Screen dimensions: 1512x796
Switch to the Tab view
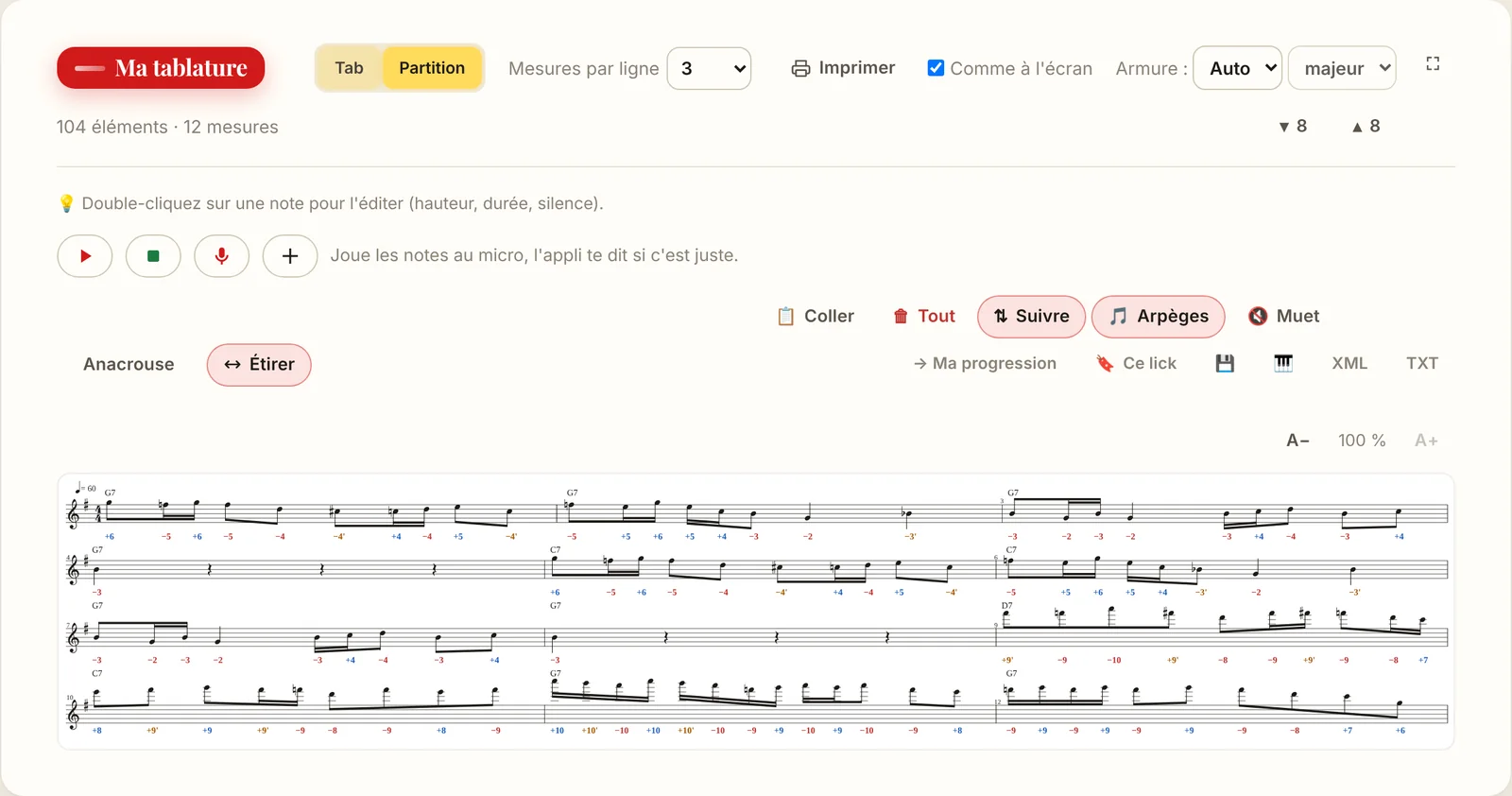point(350,68)
